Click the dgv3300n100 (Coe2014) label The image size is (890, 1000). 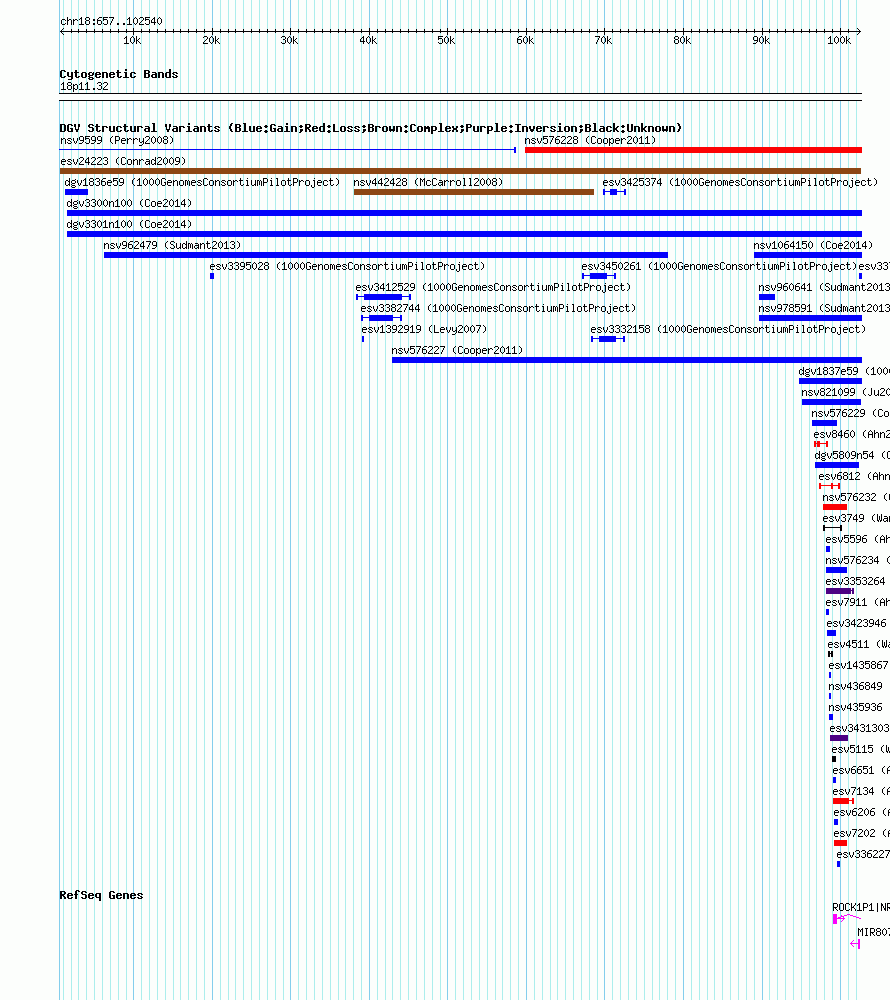[x=129, y=203]
